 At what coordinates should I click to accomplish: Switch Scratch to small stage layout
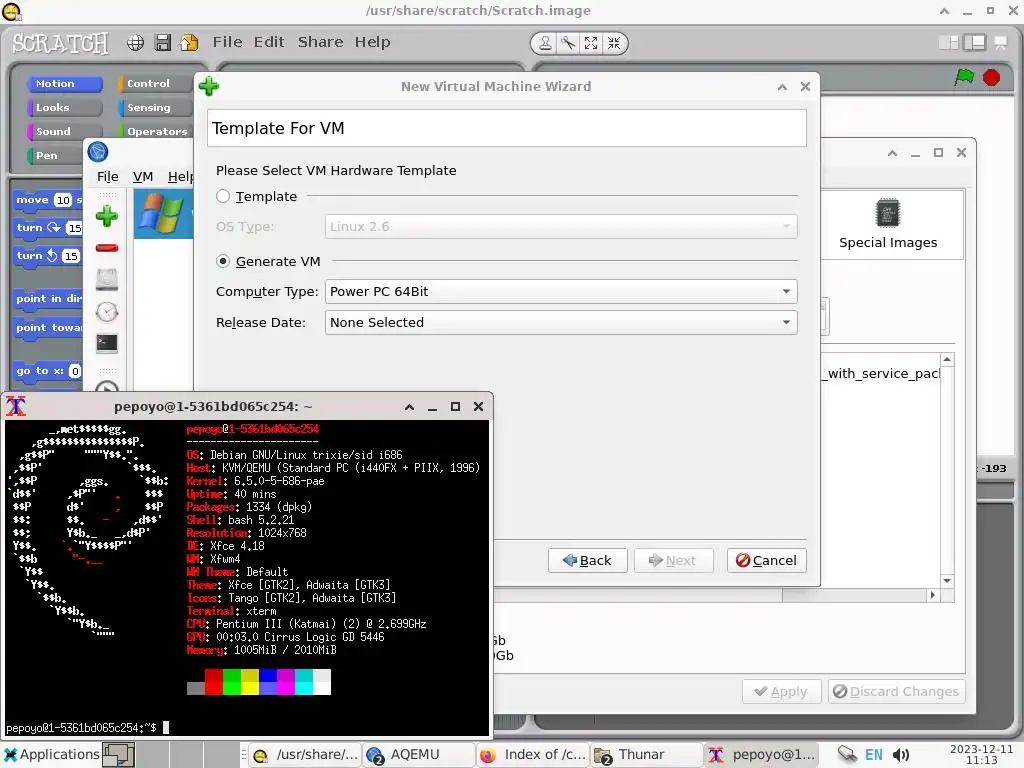click(x=948, y=43)
